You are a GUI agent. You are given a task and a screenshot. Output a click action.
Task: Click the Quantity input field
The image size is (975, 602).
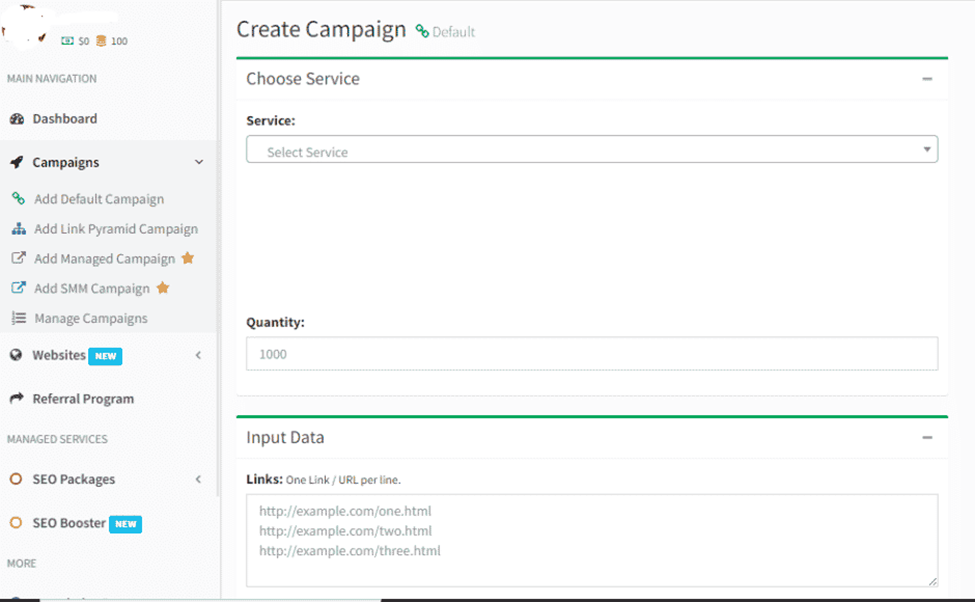[591, 354]
